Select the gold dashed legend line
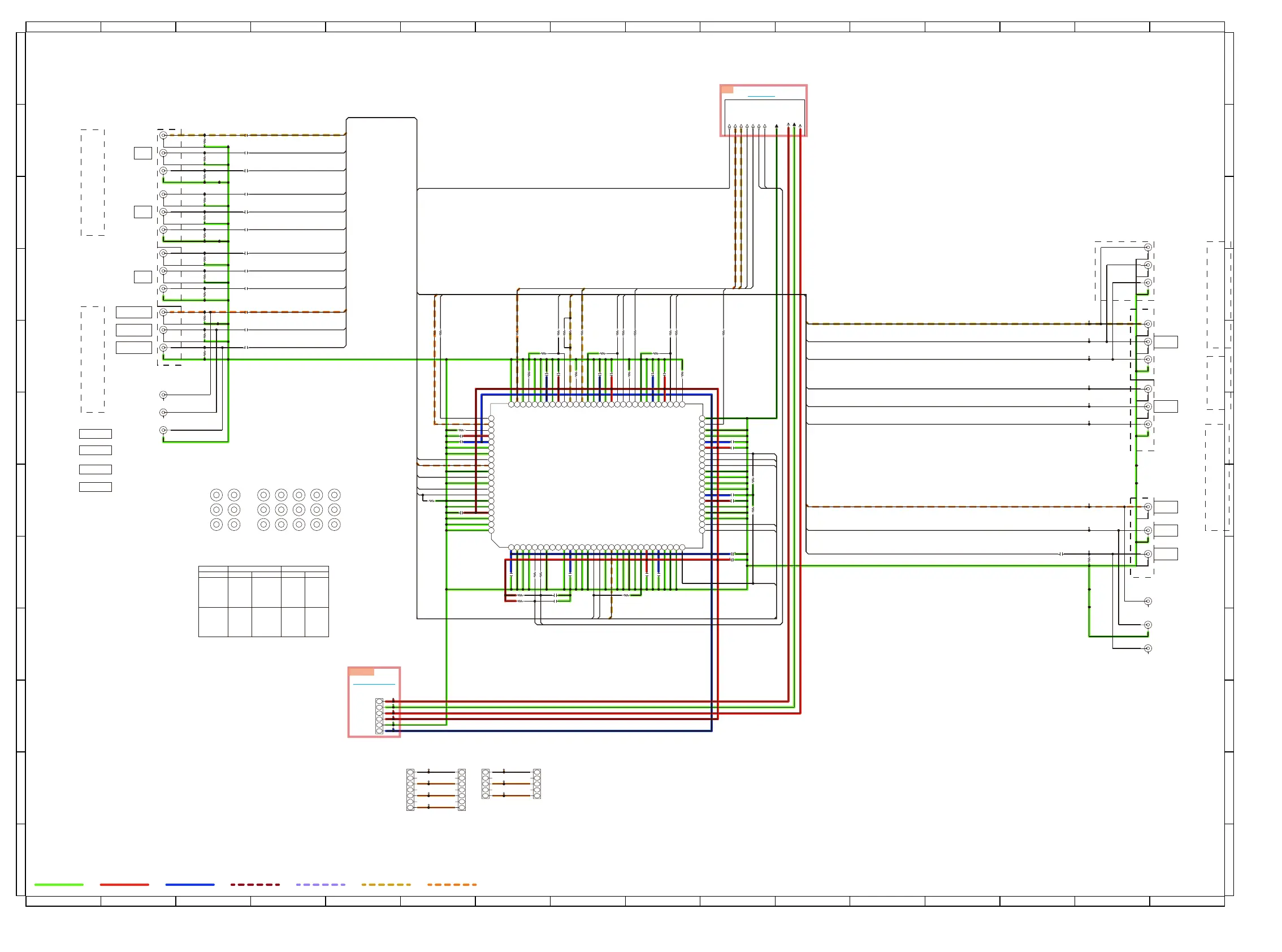Viewport: 1282px width, 952px height. click(x=386, y=884)
